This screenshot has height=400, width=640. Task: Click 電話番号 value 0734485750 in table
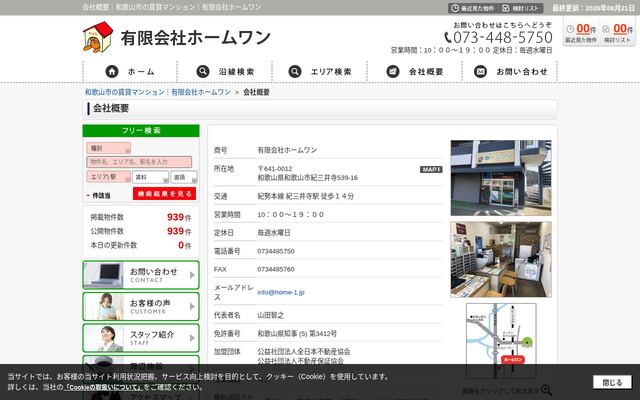(276, 251)
